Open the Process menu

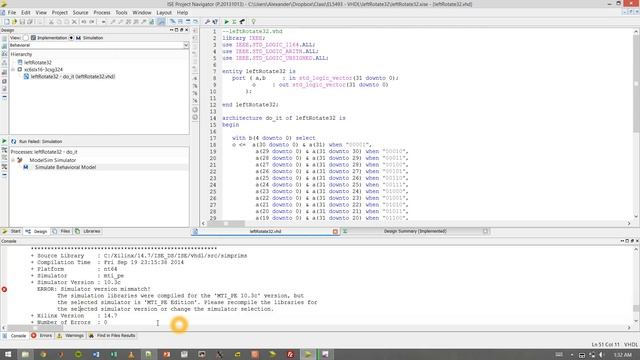(x=102, y=13)
